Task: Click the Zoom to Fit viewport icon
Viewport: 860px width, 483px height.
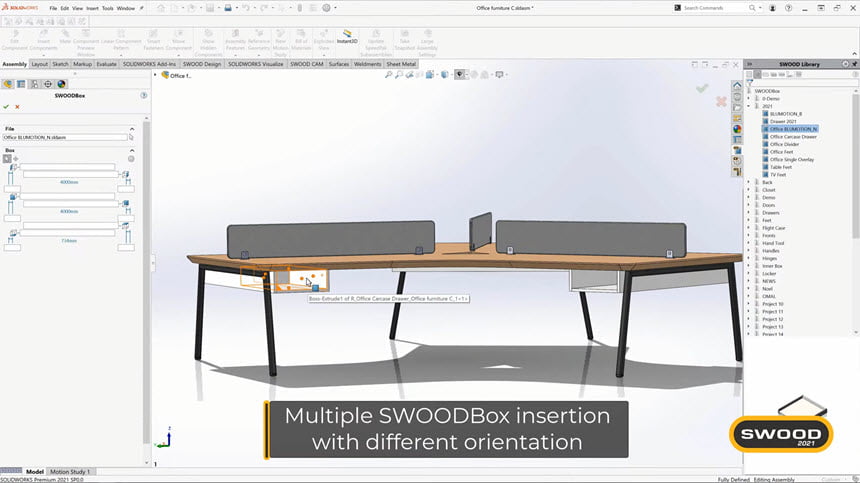Action: tap(388, 75)
